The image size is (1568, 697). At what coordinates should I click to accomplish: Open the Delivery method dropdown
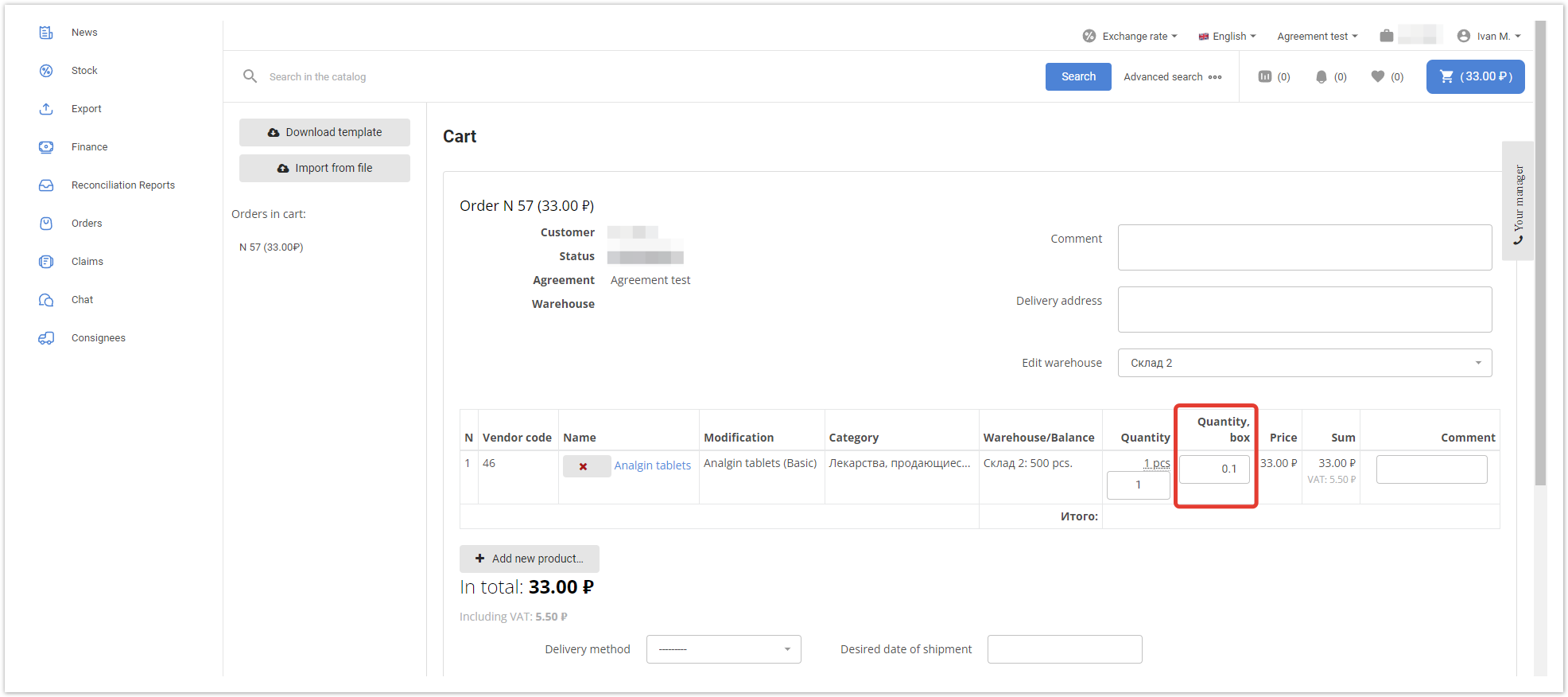tap(723, 649)
